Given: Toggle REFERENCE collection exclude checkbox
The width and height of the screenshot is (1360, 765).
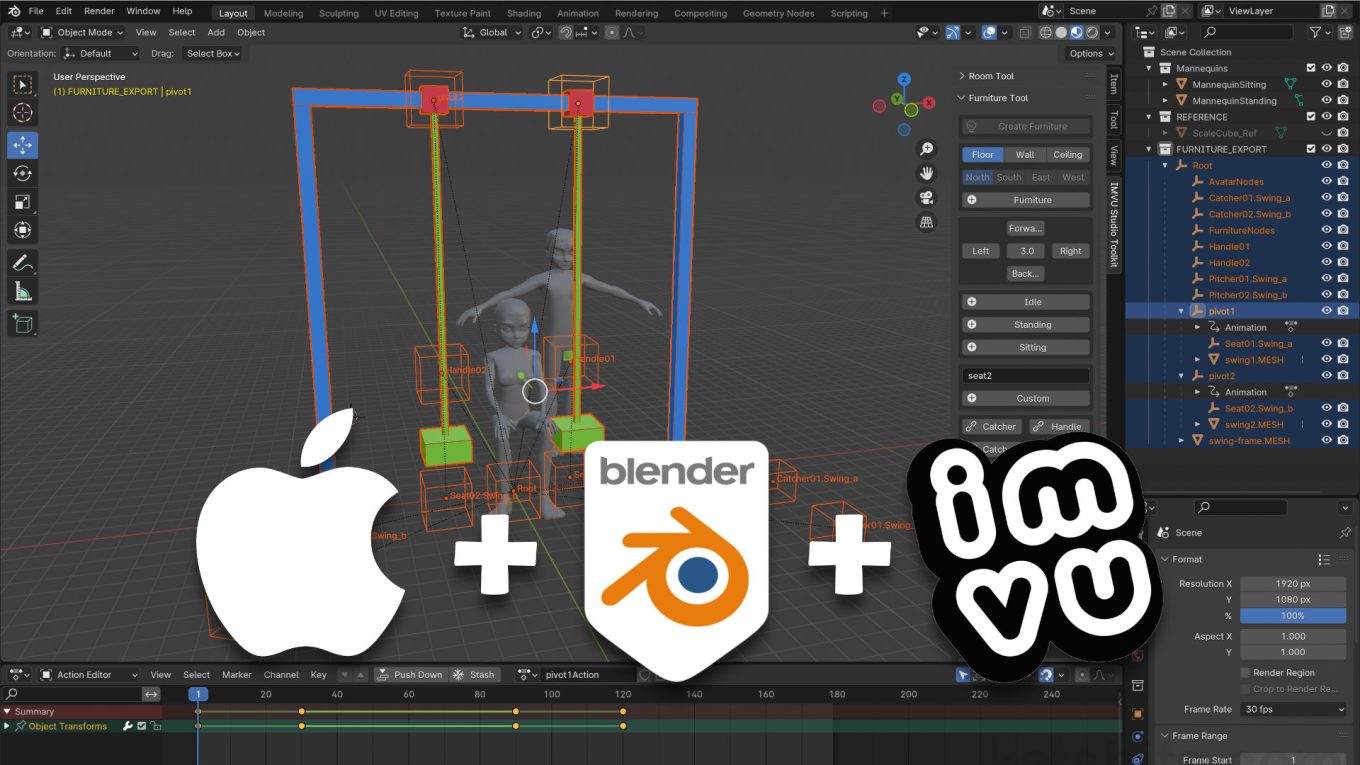Looking at the screenshot, I should point(1311,117).
